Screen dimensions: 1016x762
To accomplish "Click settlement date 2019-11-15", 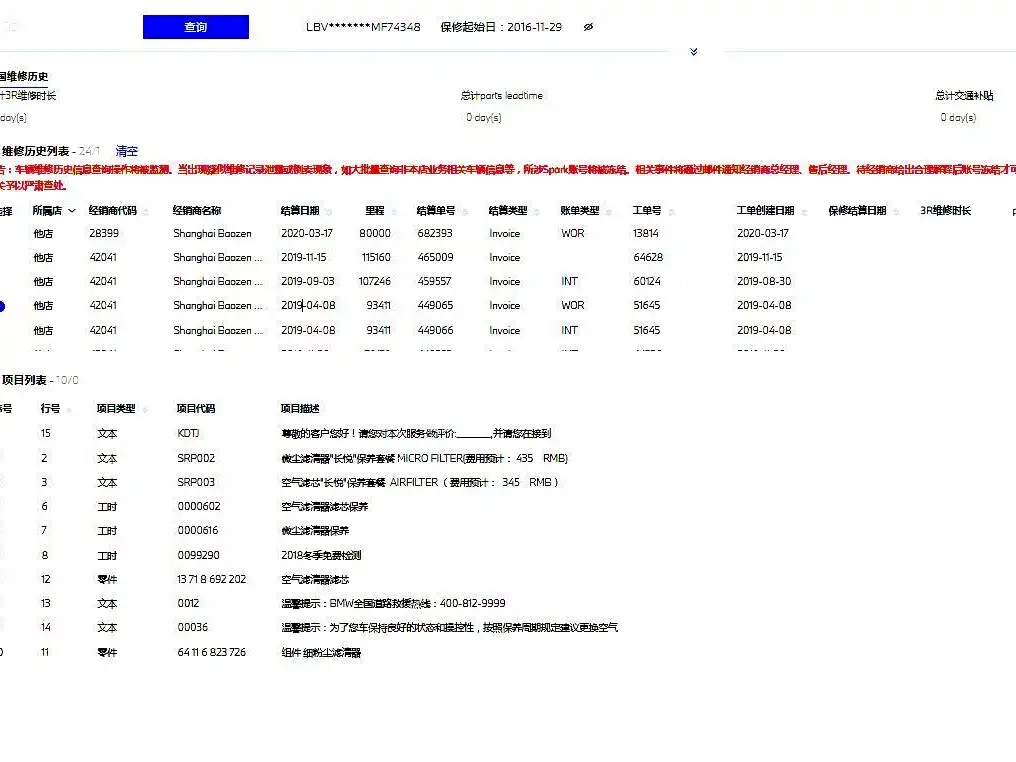I will tap(304, 257).
